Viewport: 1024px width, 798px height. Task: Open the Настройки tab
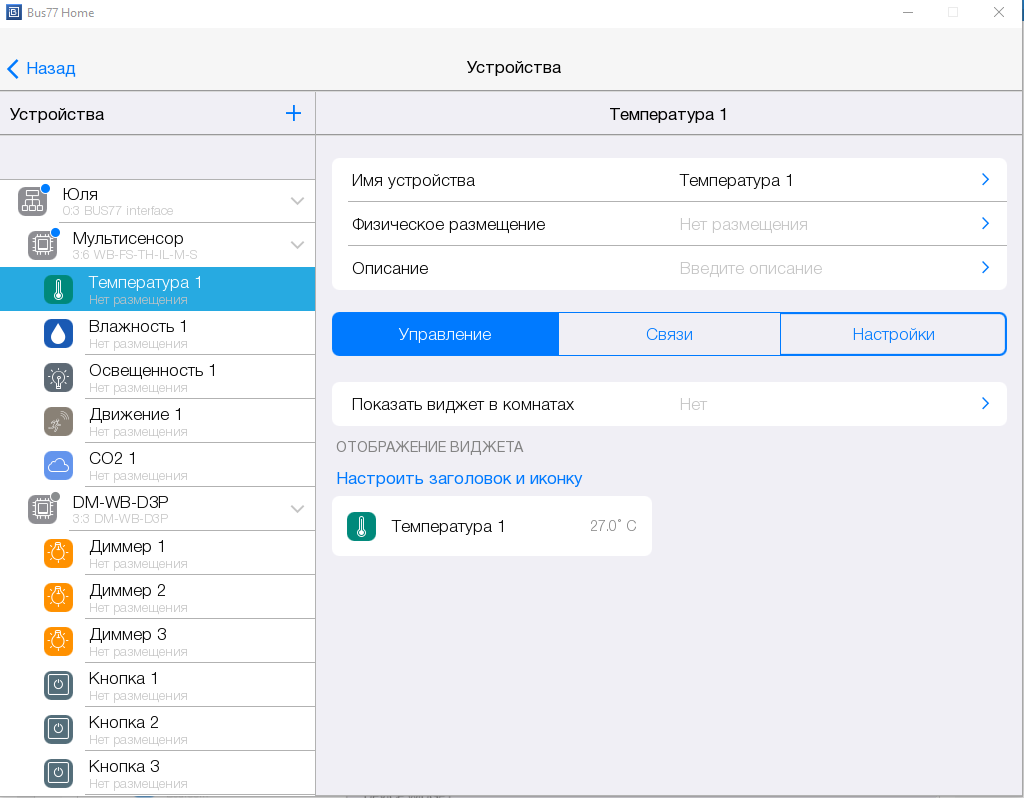point(893,334)
